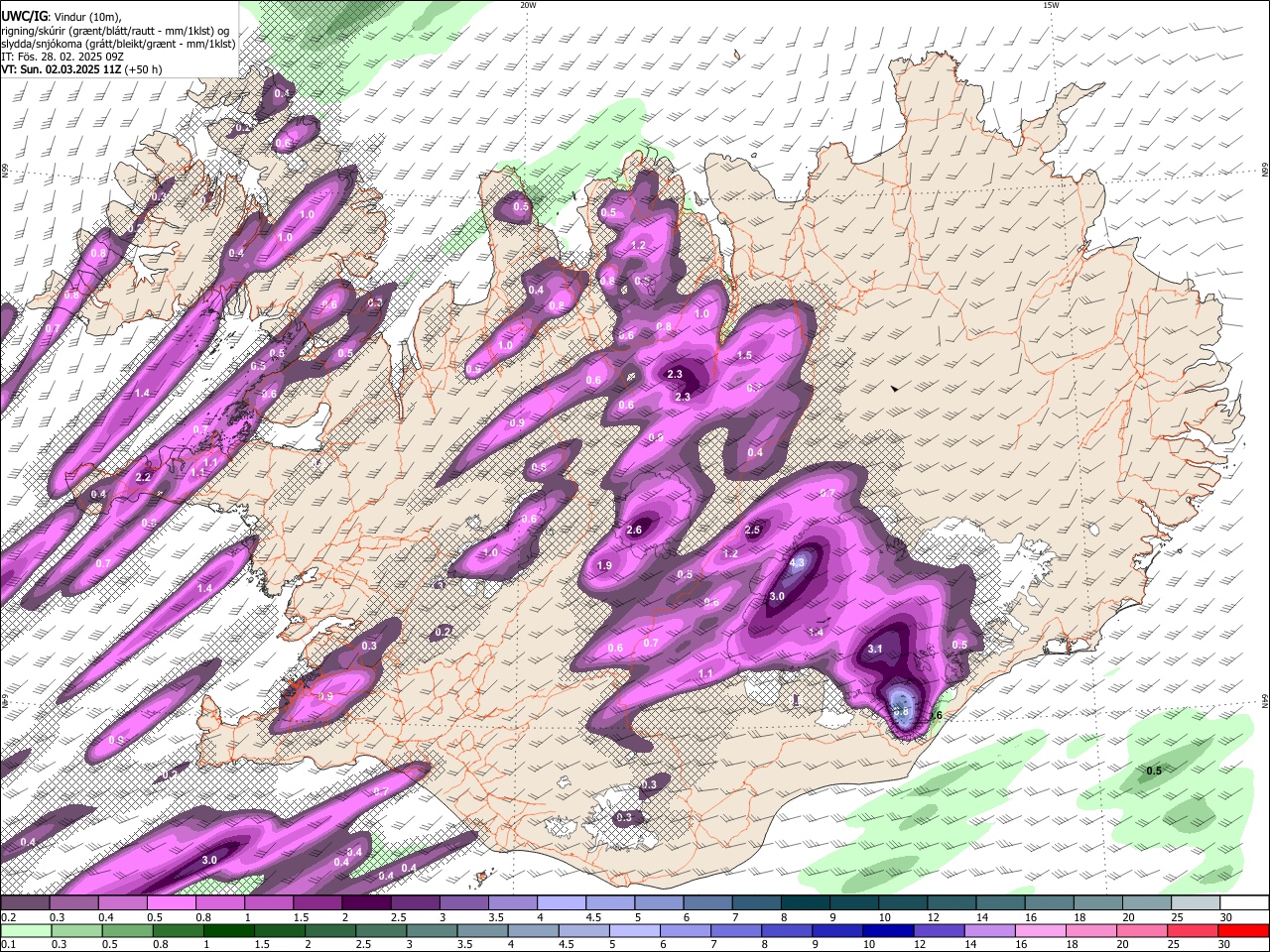Click the 30 label on the lower scale

(x=1226, y=945)
